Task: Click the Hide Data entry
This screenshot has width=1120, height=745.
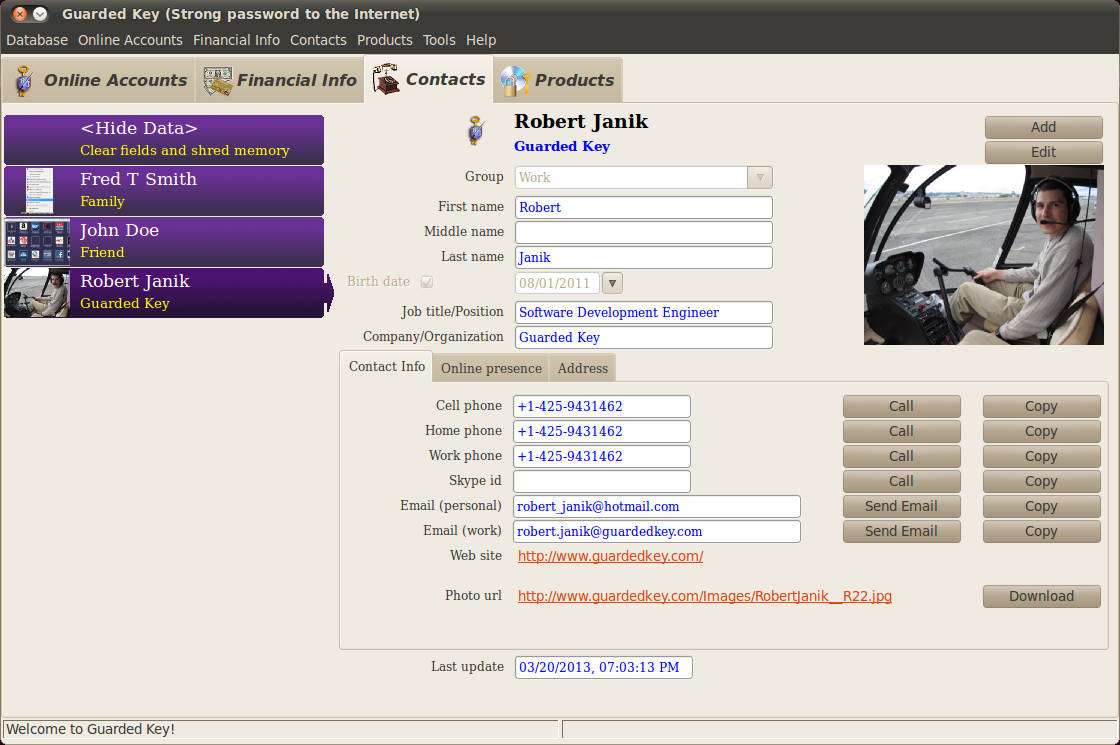Action: click(164, 139)
